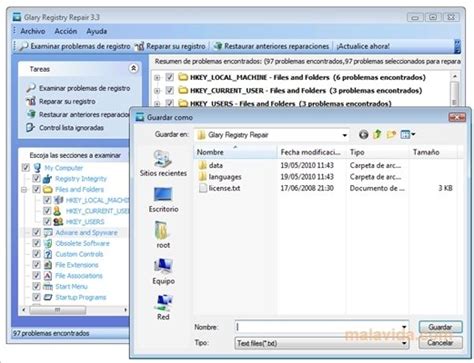Sort files by Fecha modificación column
The height and width of the screenshot is (363, 474).
pos(312,152)
